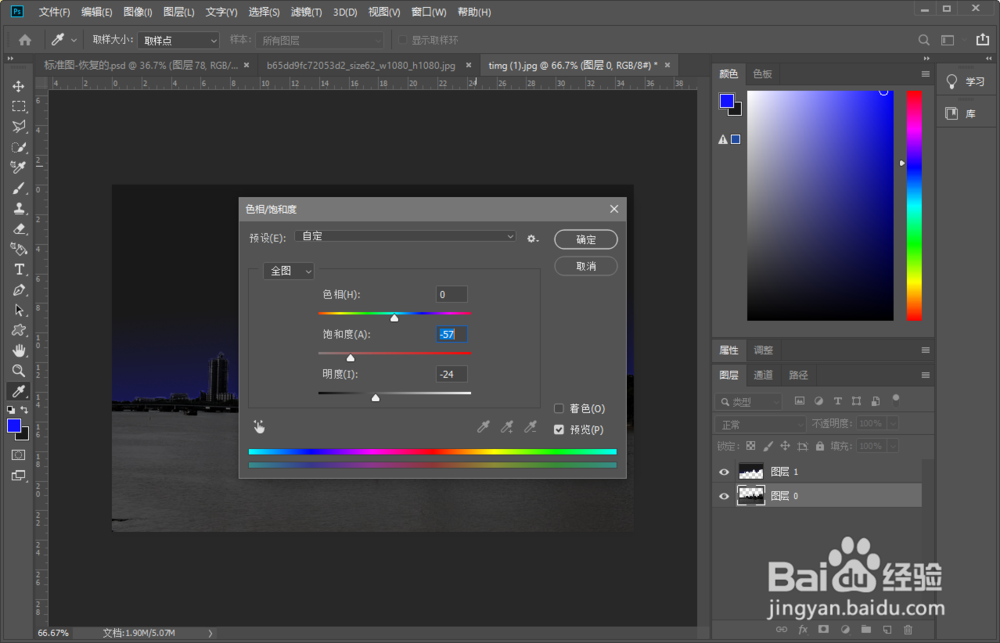This screenshot has height=643, width=1000.
Task: Open the 学习 learn panel button
Action: (967, 82)
